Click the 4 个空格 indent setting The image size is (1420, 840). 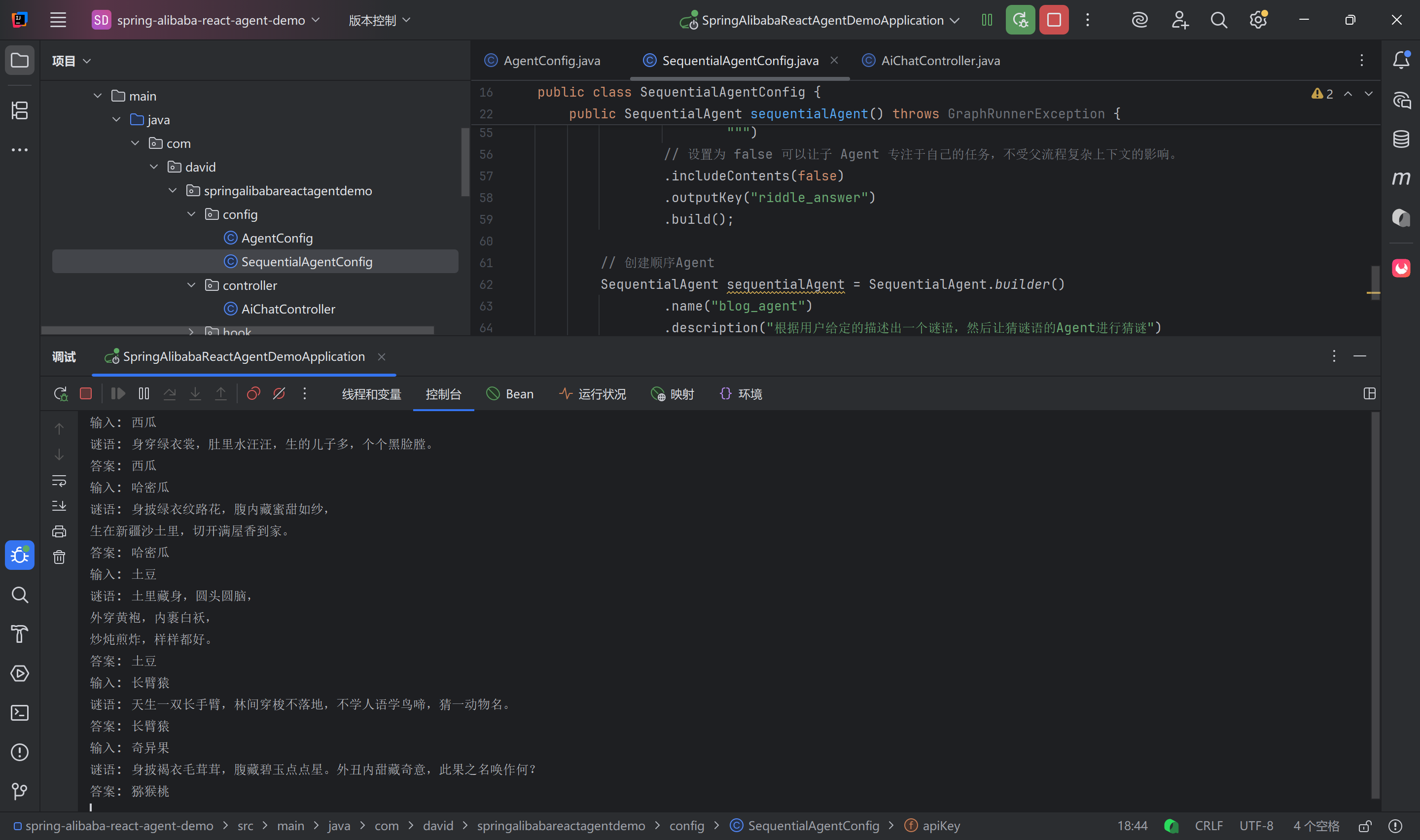tap(1316, 826)
